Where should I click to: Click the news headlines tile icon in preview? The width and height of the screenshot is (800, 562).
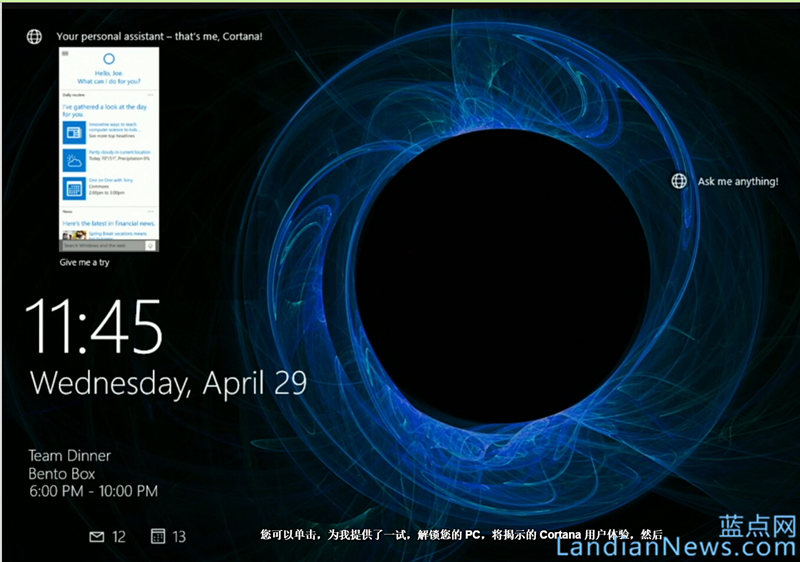74,133
